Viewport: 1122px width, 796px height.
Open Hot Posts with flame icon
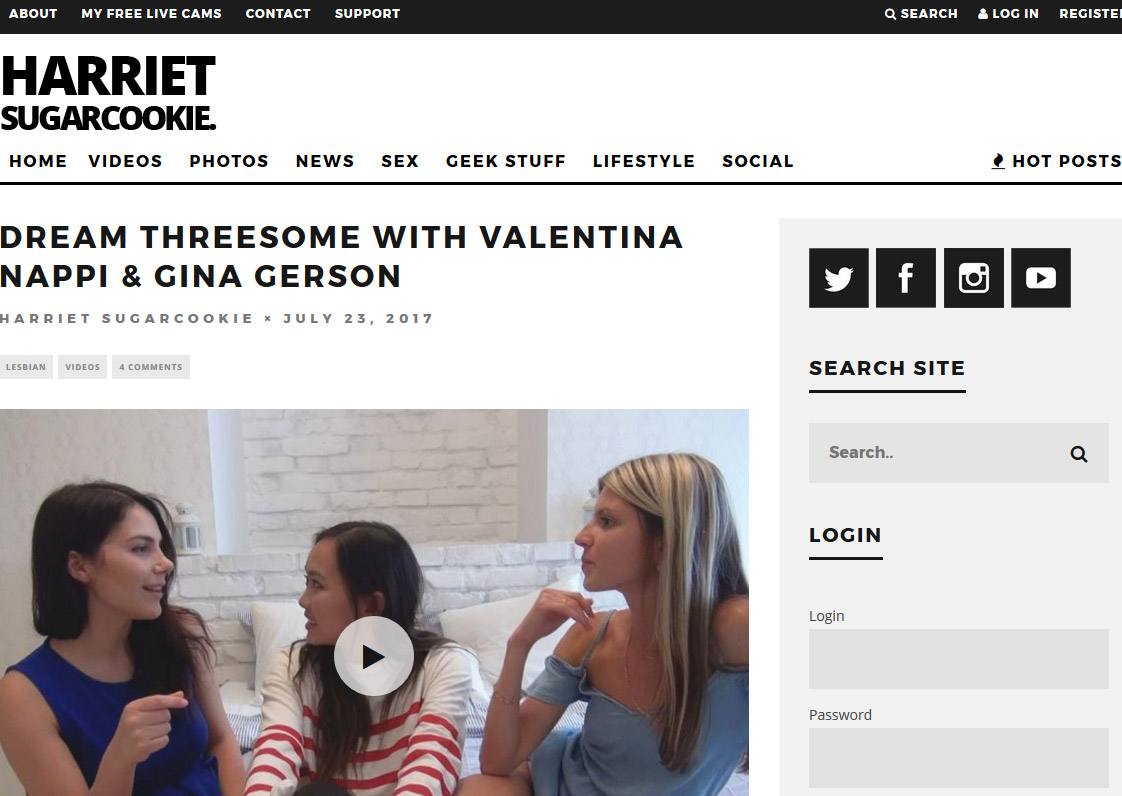(1056, 161)
